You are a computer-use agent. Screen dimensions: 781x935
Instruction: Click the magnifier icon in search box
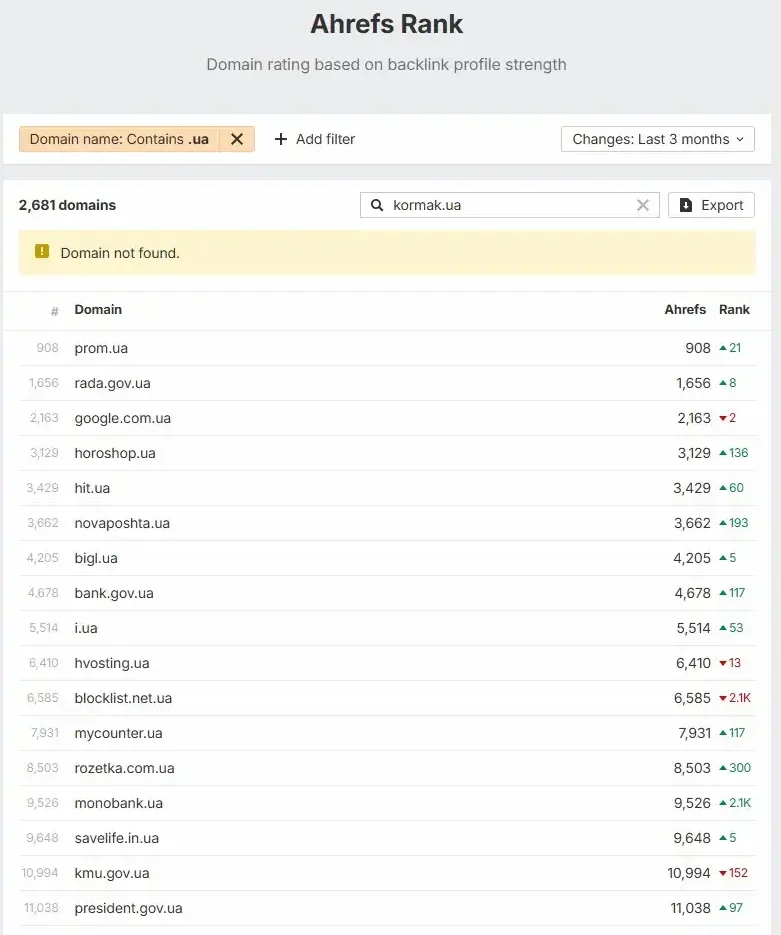(x=377, y=205)
